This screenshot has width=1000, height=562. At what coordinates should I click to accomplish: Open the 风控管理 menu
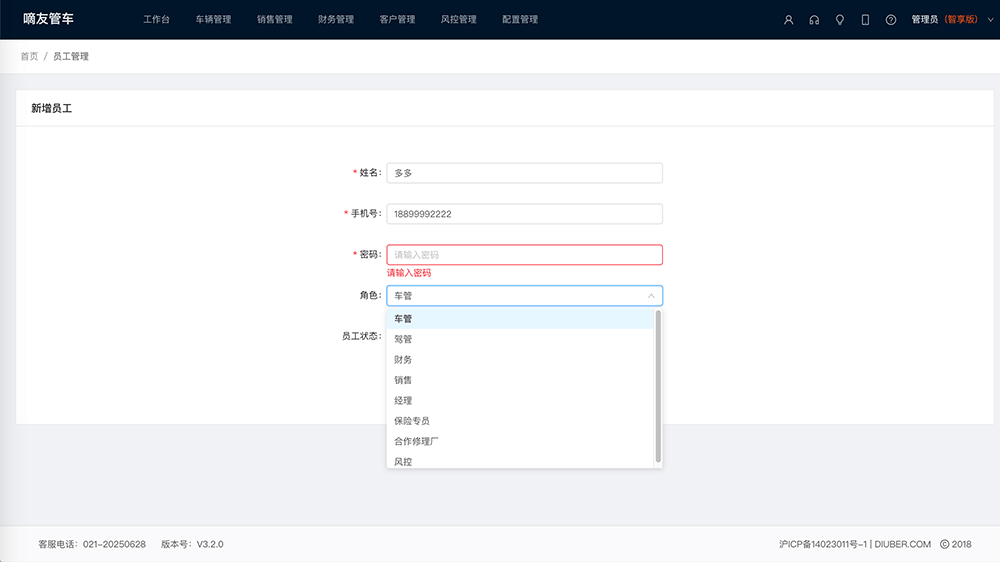pyautogui.click(x=458, y=19)
